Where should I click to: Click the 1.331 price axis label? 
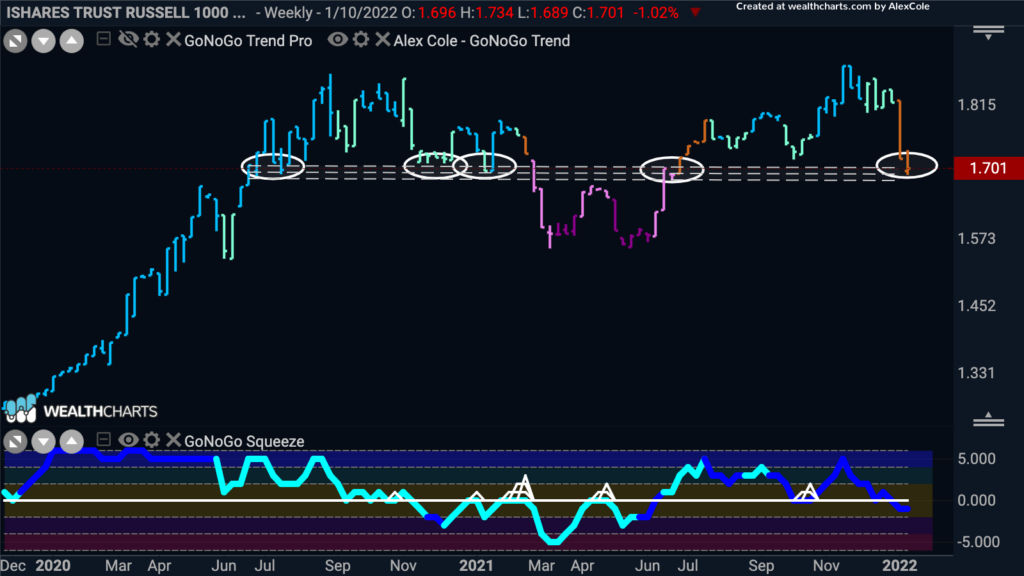(977, 373)
